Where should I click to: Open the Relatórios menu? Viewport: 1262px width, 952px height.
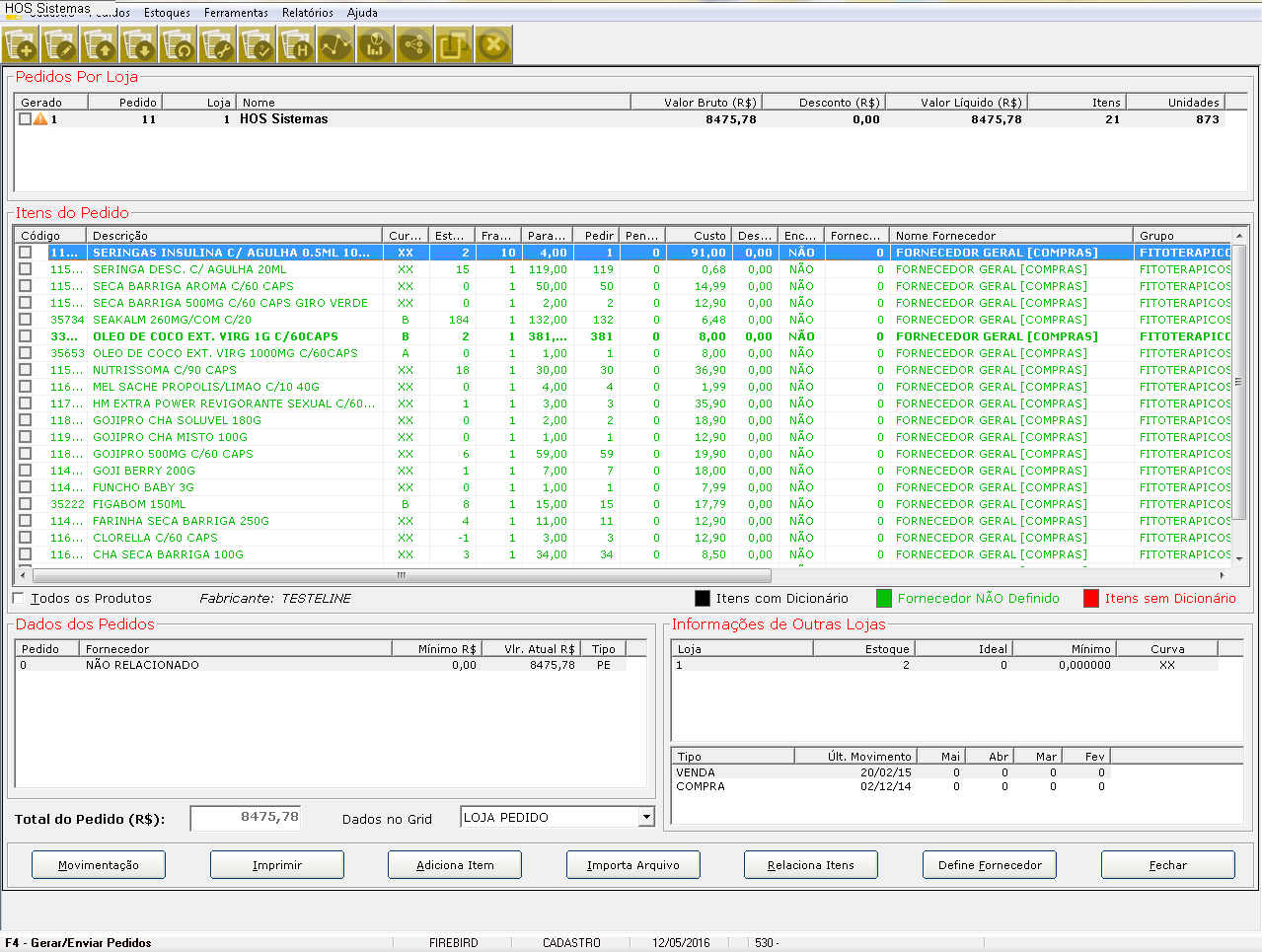click(307, 13)
